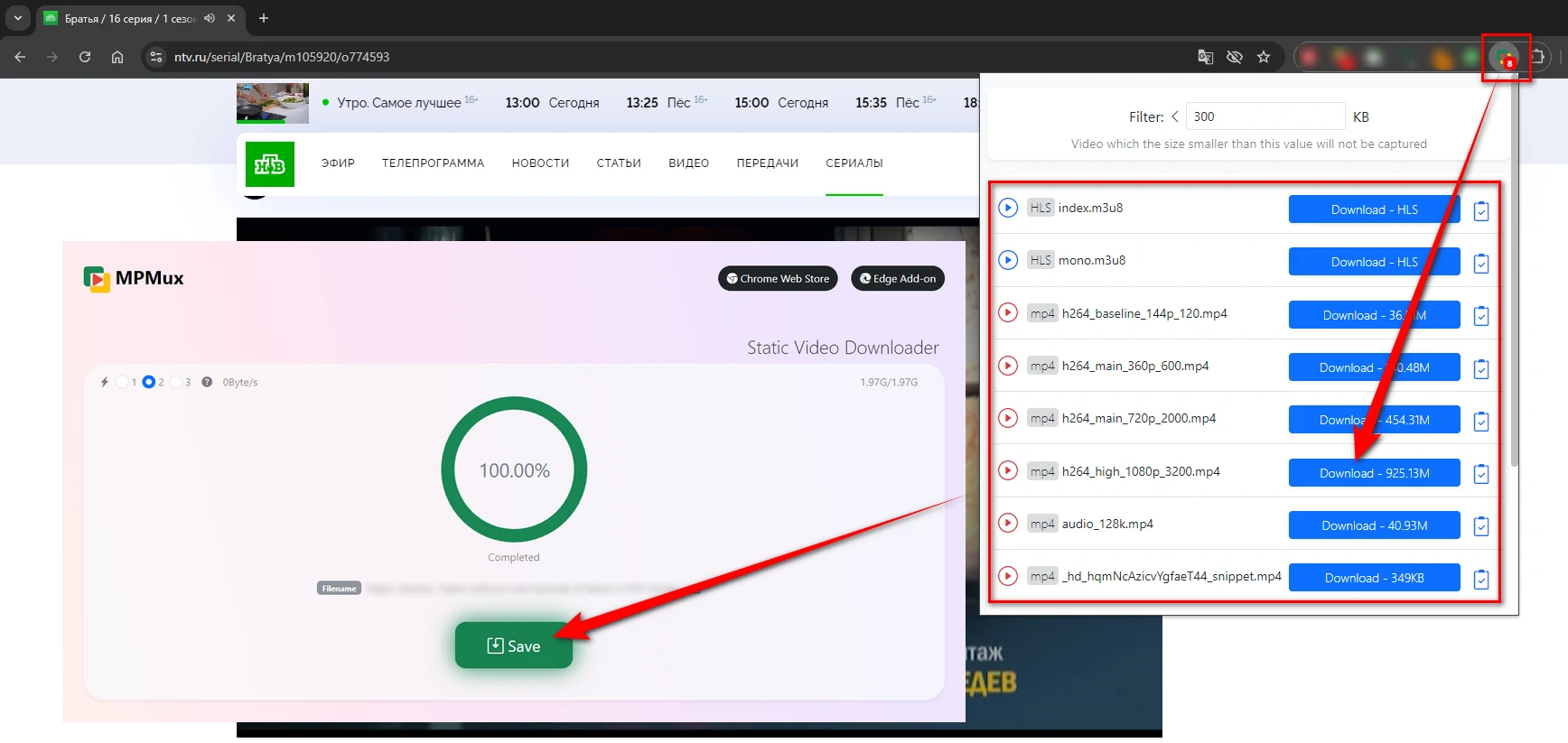Copy link for index.m3u8 to clipboard
1568x743 pixels.
click(1481, 210)
